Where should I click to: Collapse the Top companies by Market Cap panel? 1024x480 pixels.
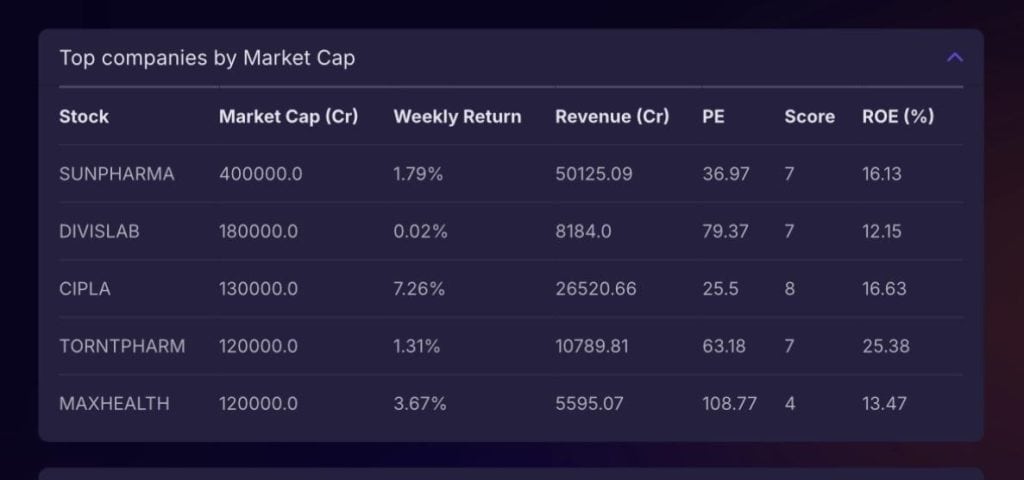[x=954, y=58]
